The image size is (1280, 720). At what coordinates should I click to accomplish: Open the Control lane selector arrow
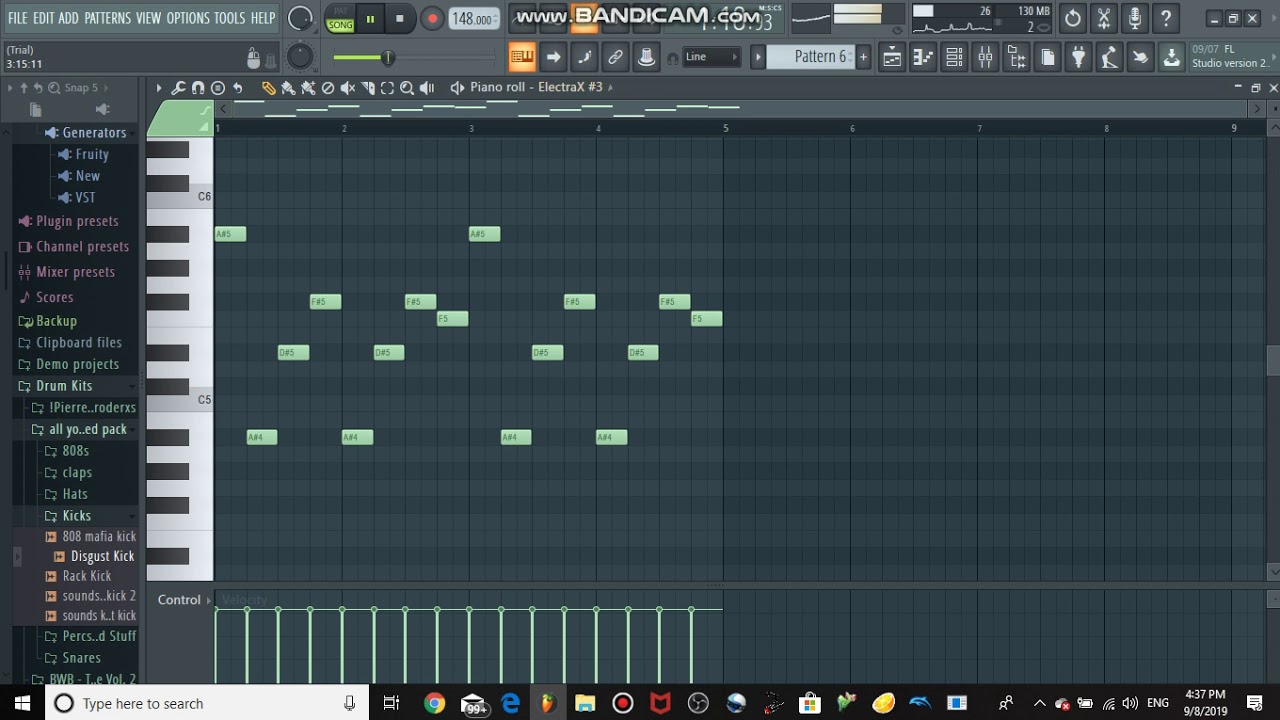209,600
